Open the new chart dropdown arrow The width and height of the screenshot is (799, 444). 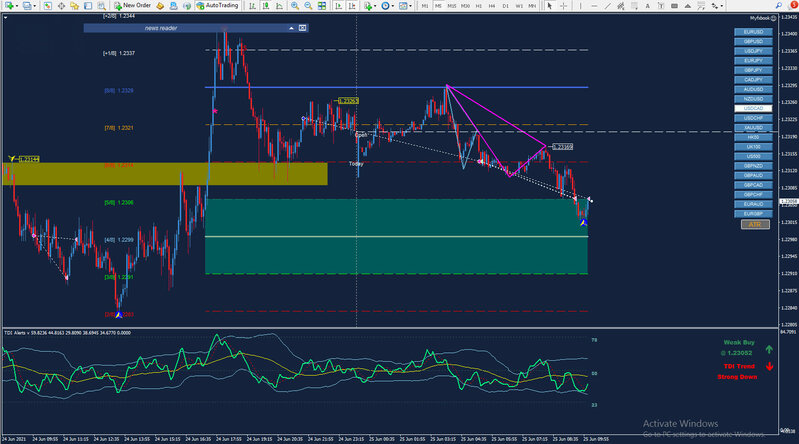point(17,6)
